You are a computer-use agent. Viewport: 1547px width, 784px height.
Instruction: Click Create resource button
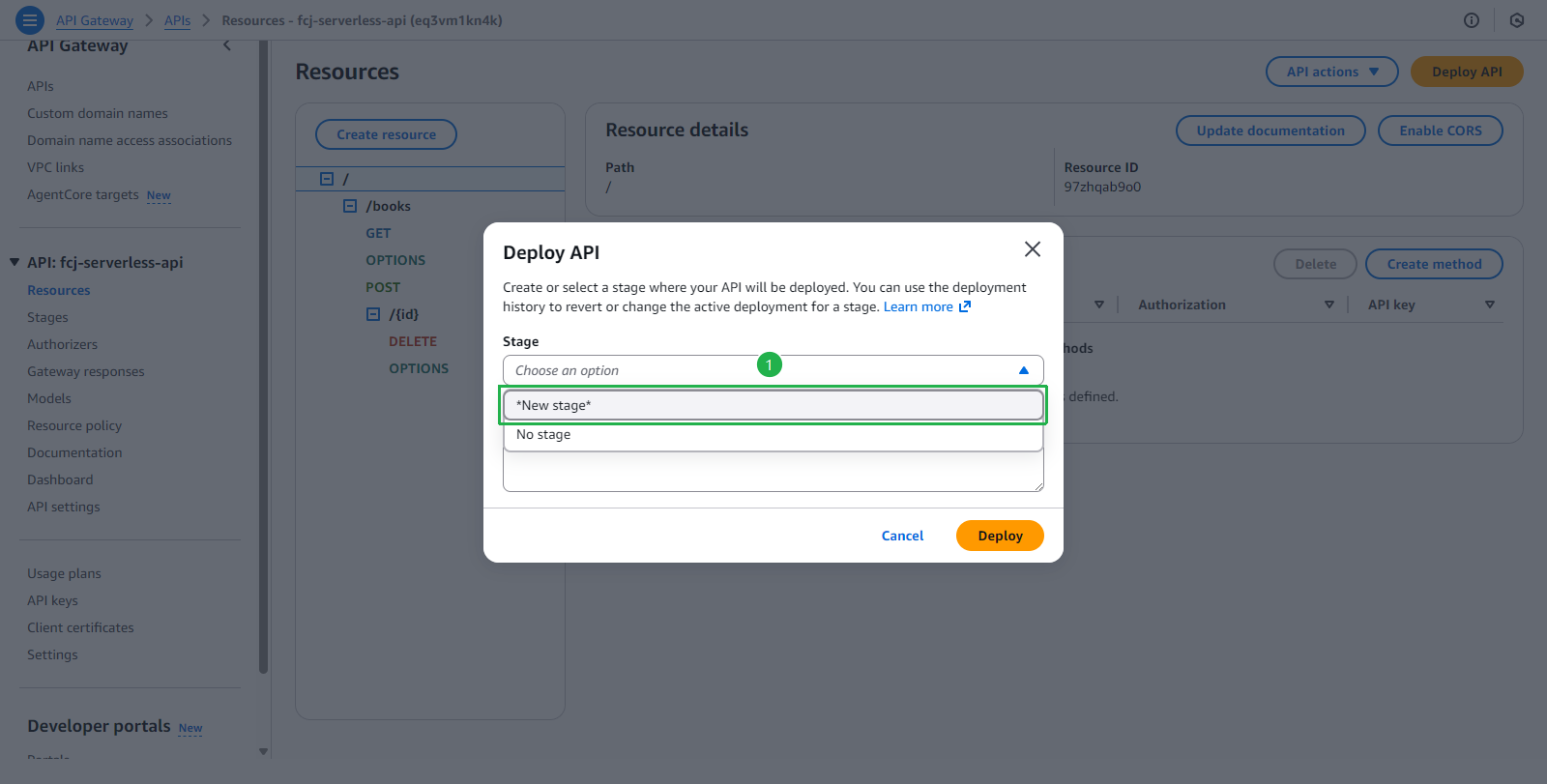point(386,134)
